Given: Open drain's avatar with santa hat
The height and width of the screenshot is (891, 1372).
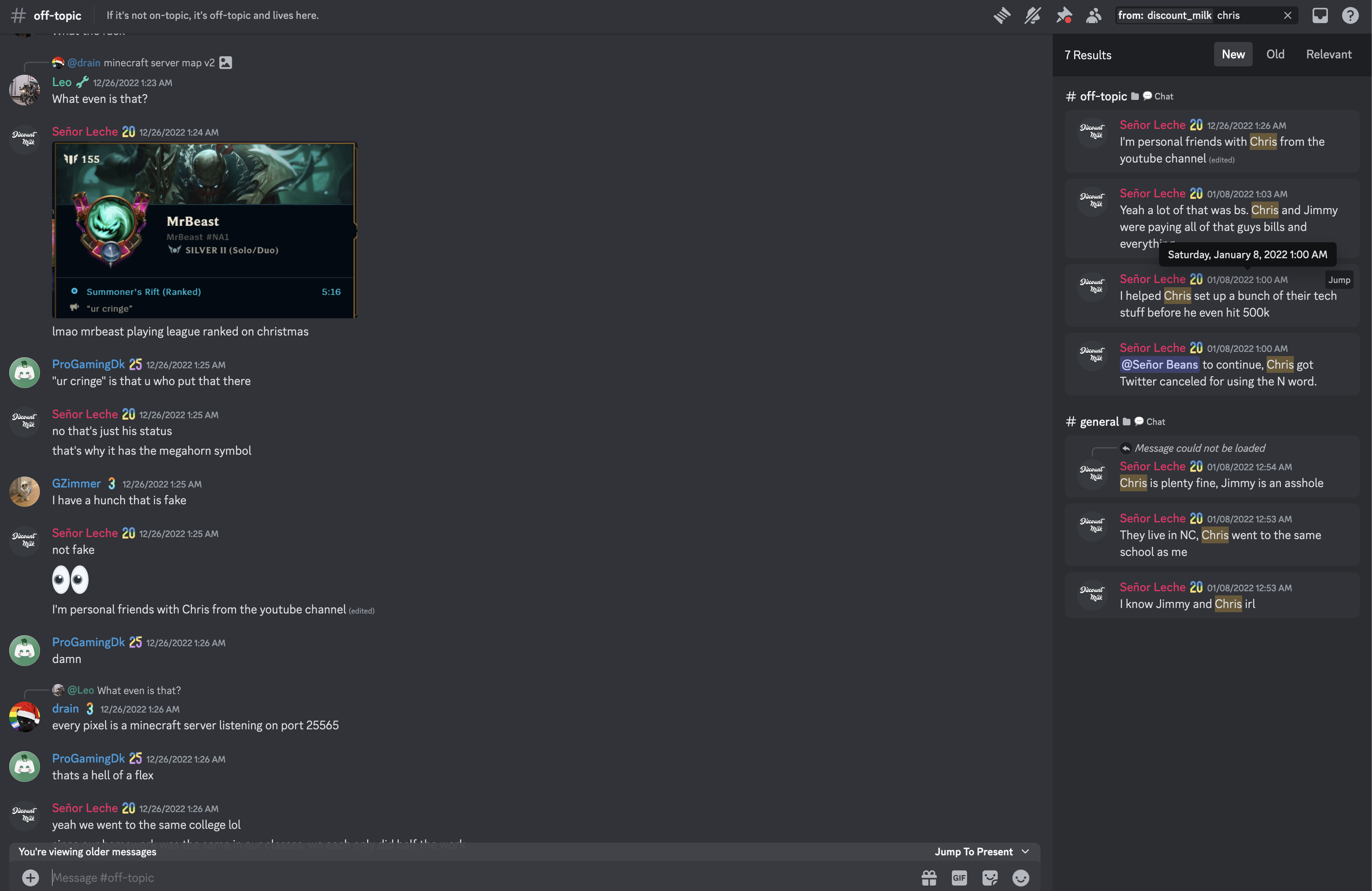Looking at the screenshot, I should pos(24,717).
